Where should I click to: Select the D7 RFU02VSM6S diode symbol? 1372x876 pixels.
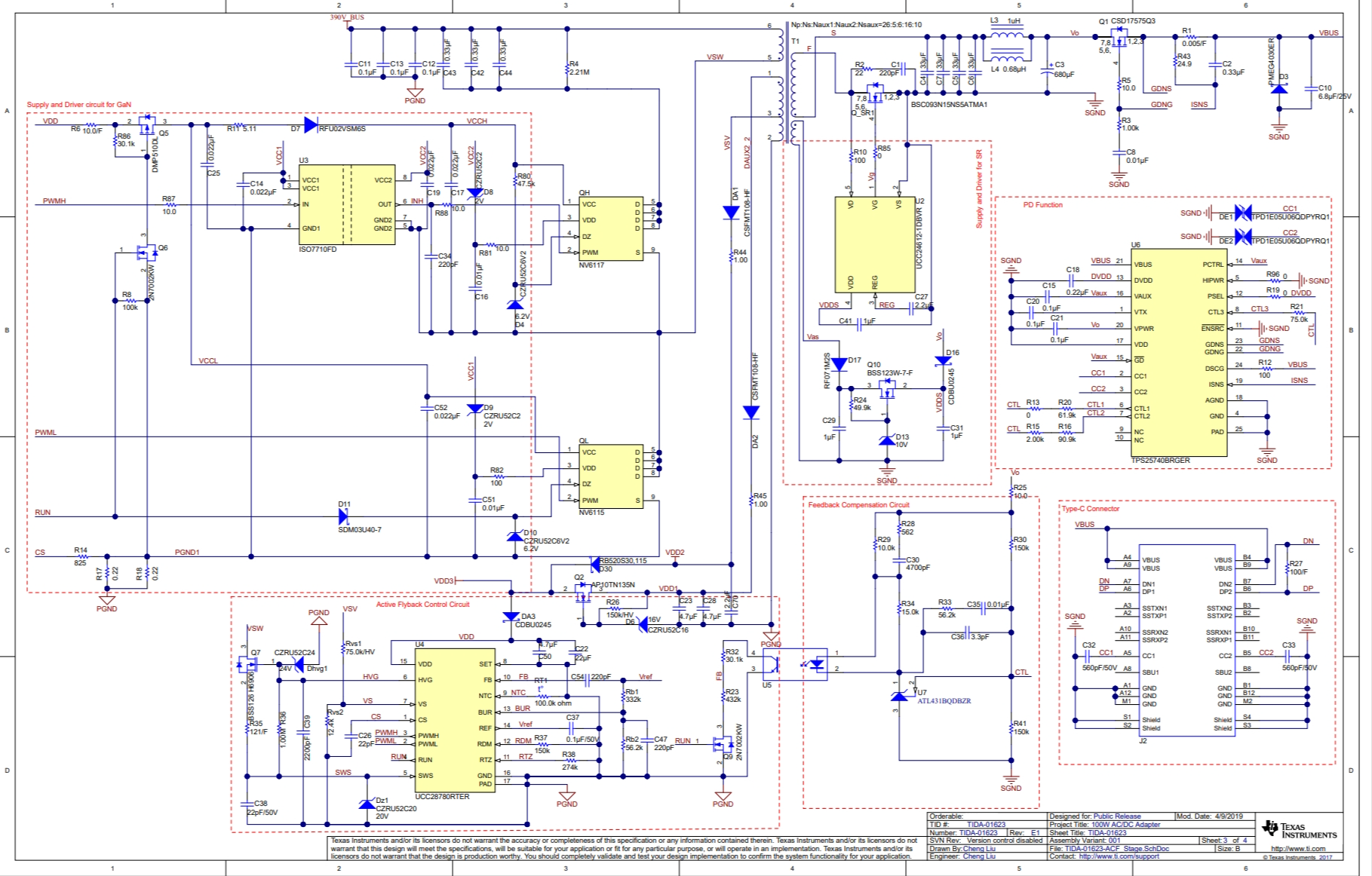pos(311,124)
